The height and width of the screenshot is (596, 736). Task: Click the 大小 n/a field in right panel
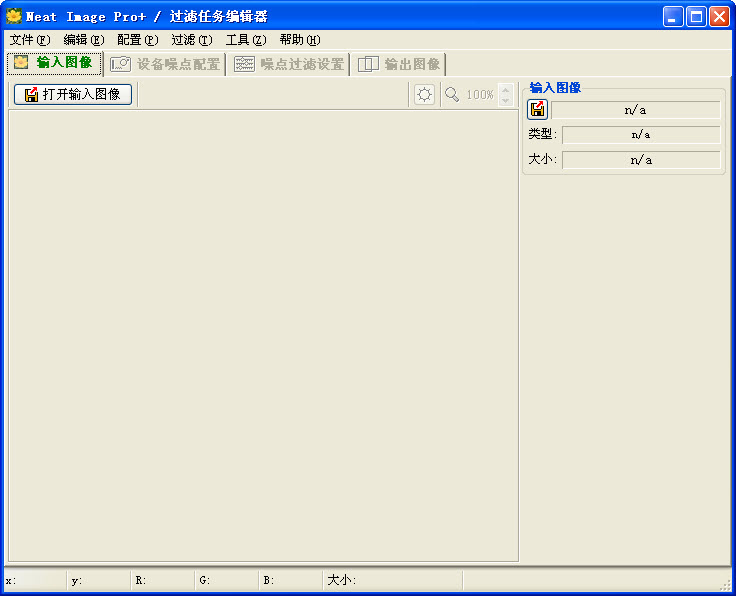(x=641, y=160)
